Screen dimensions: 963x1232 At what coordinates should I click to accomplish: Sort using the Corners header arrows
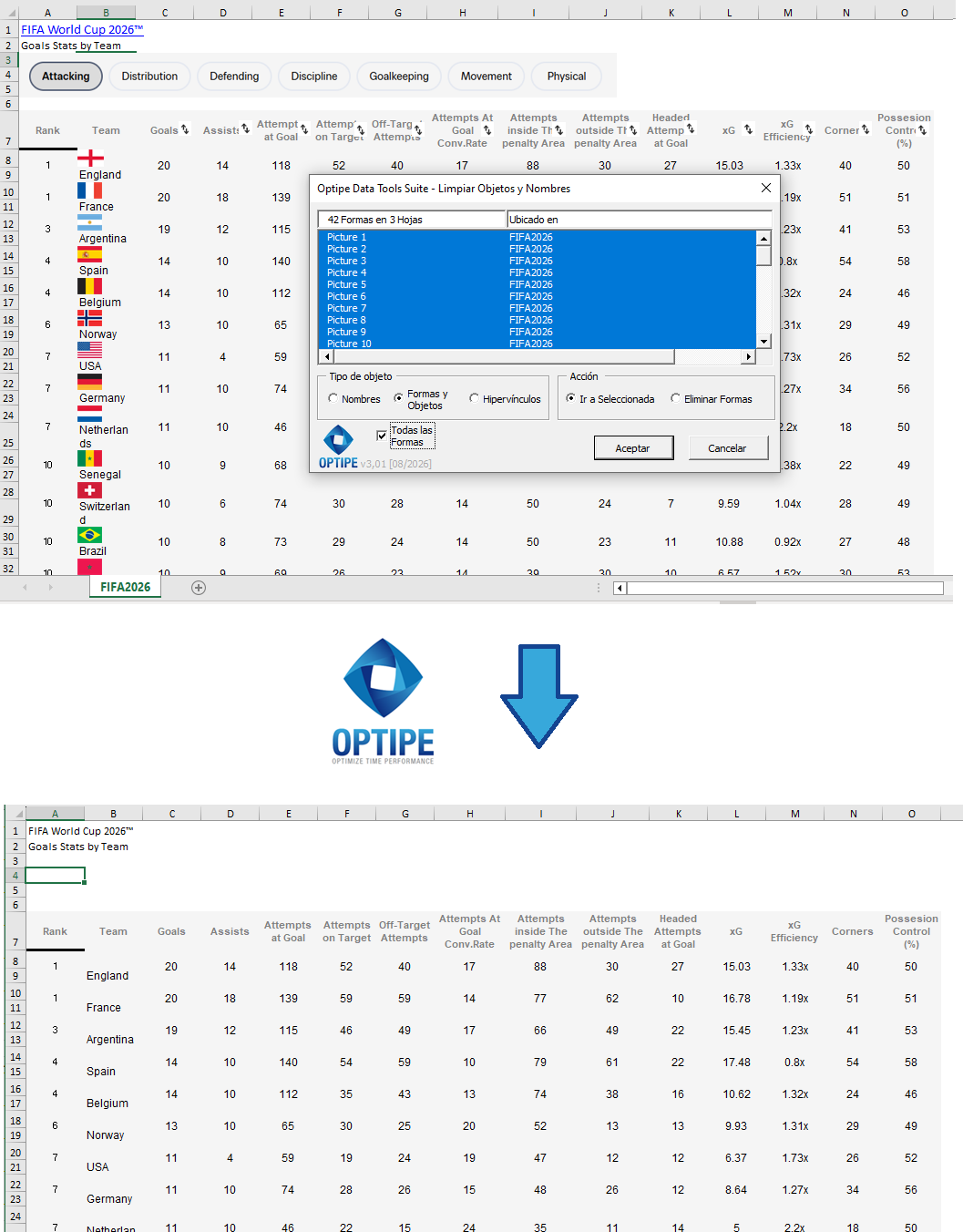pos(866,129)
